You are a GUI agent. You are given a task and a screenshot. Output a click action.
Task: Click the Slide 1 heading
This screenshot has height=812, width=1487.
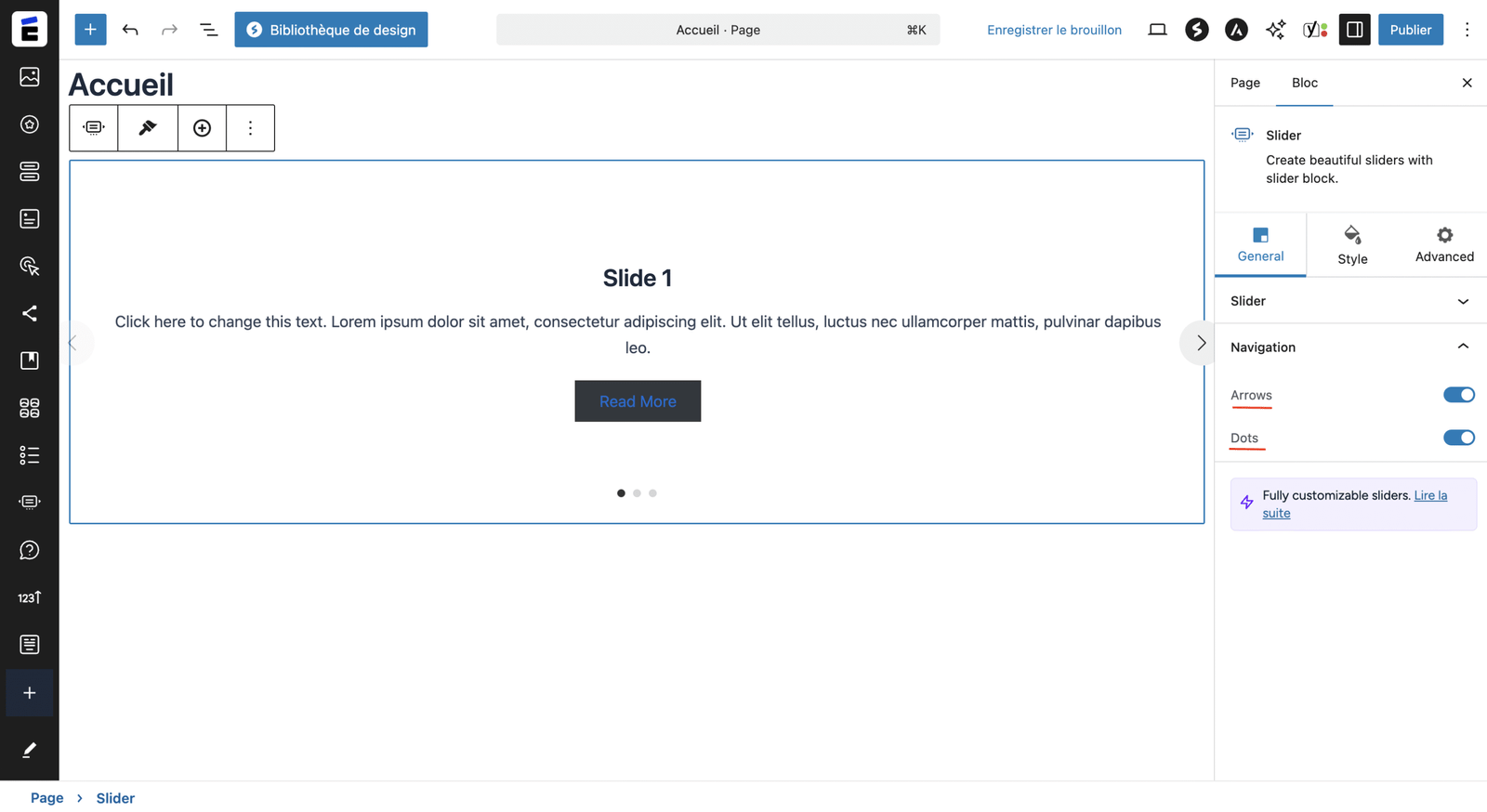(x=638, y=278)
